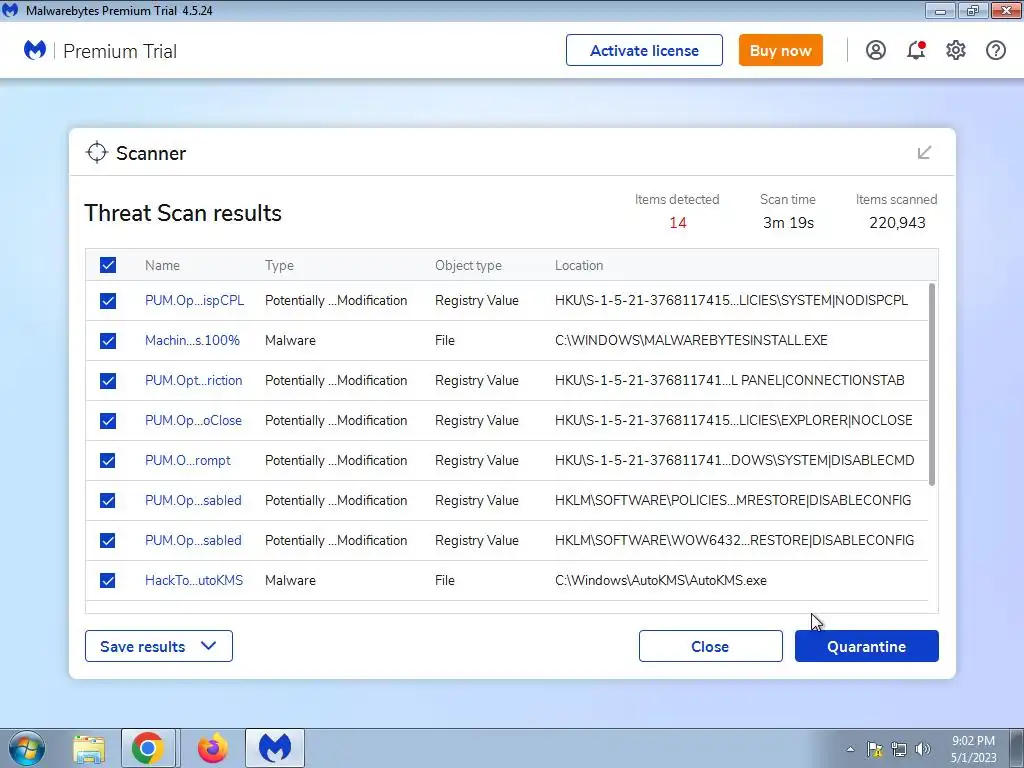Open the Windows Start button
This screenshot has width=1024, height=768.
tap(27, 748)
